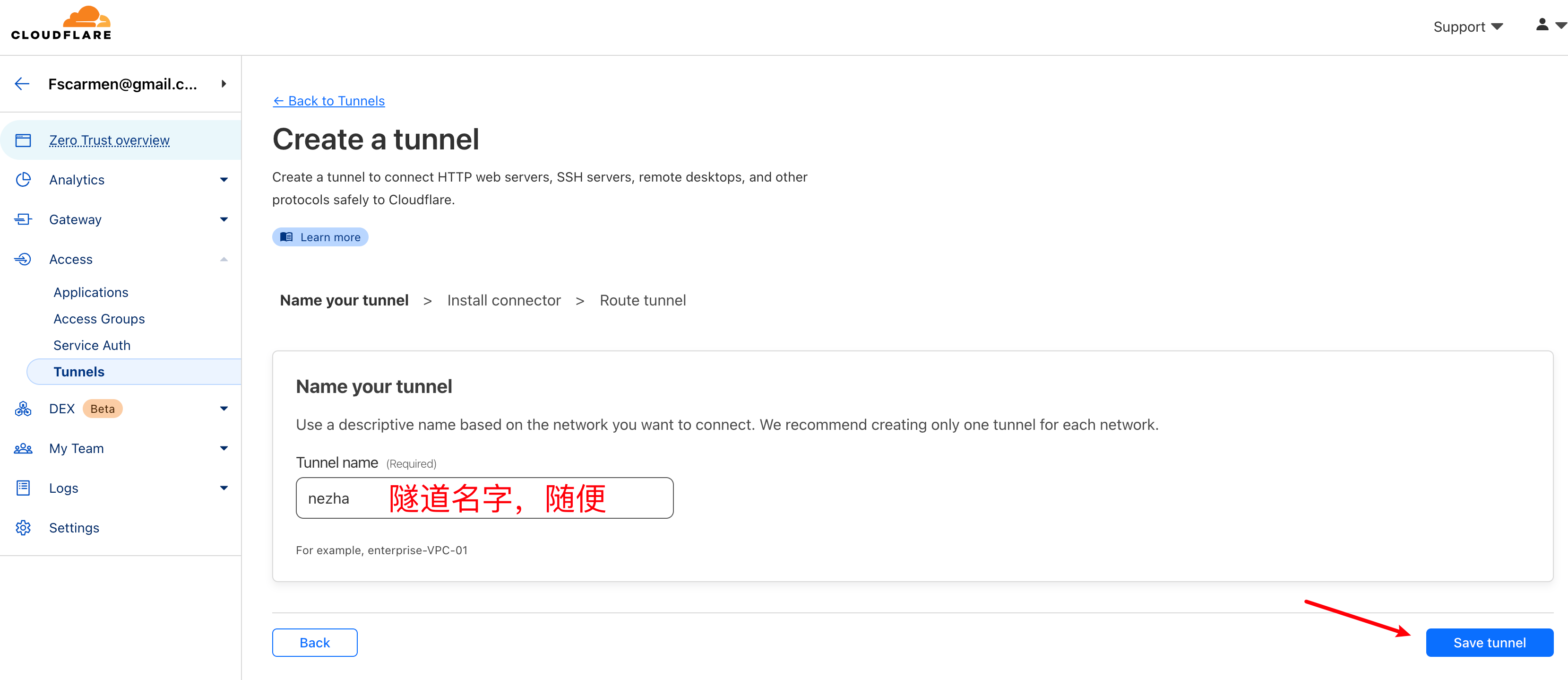Click the My Team people icon
Viewport: 1568px width, 680px height.
[23, 448]
